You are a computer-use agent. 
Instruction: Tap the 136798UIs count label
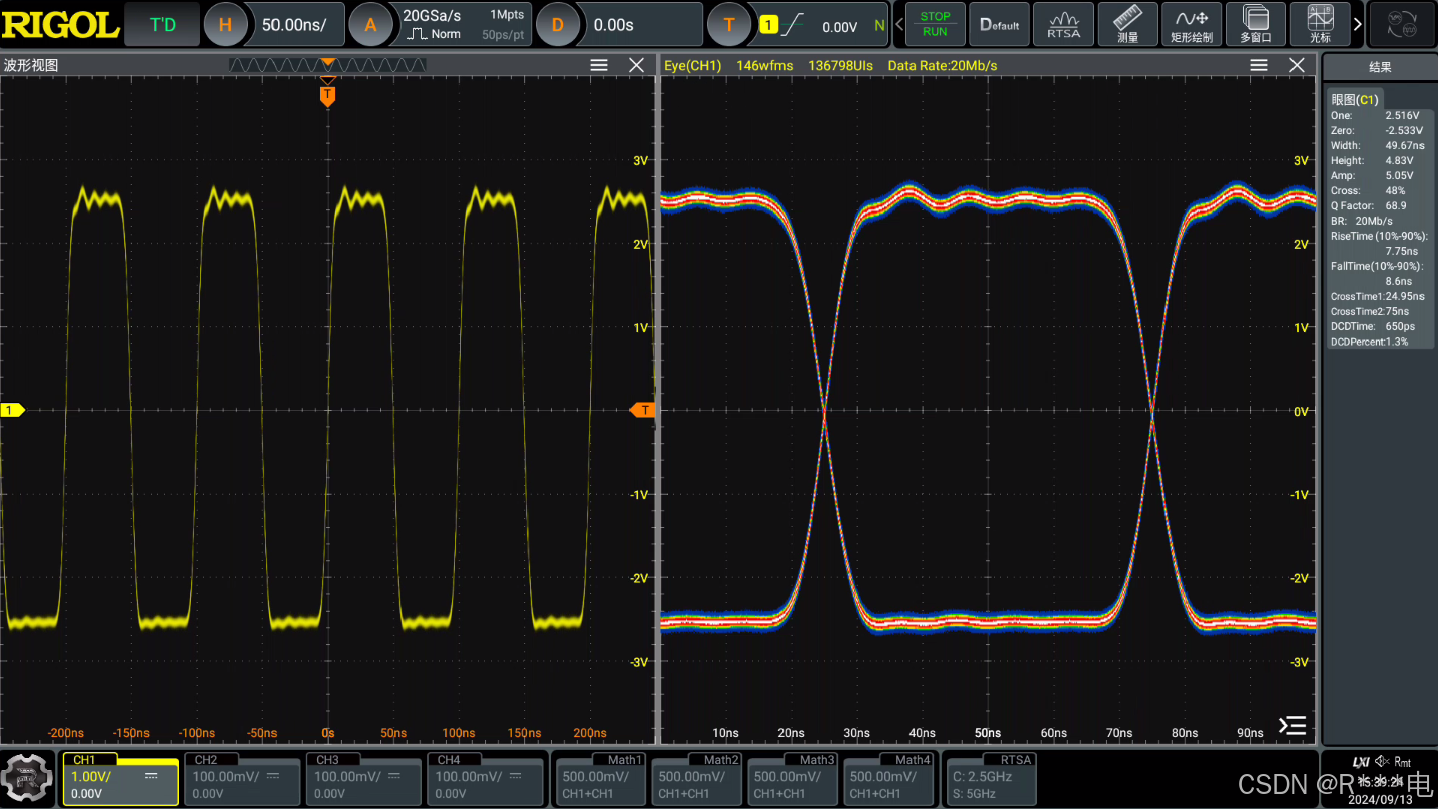pyautogui.click(x=840, y=65)
